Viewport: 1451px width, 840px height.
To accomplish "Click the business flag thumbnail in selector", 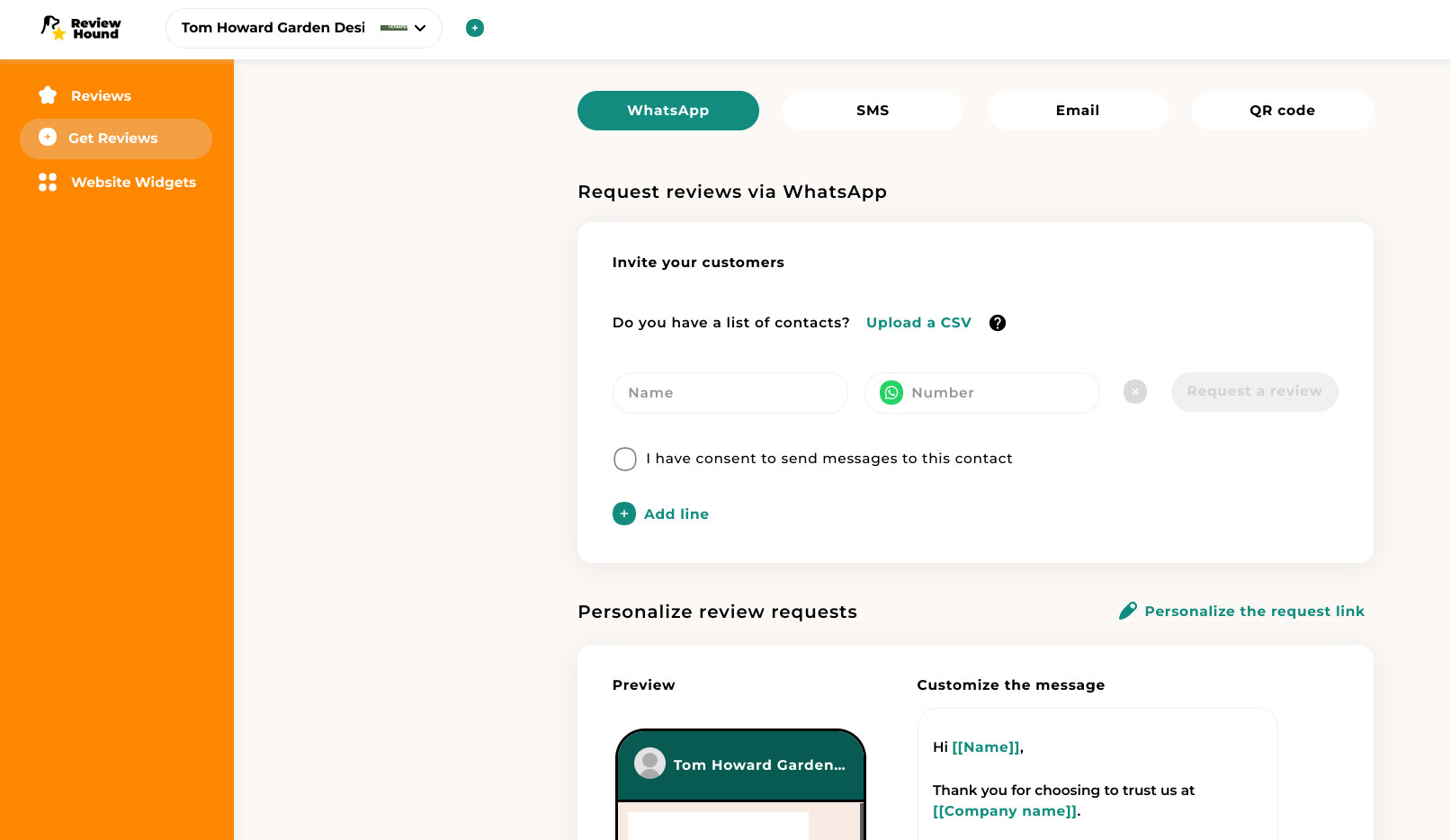I will coord(394,28).
